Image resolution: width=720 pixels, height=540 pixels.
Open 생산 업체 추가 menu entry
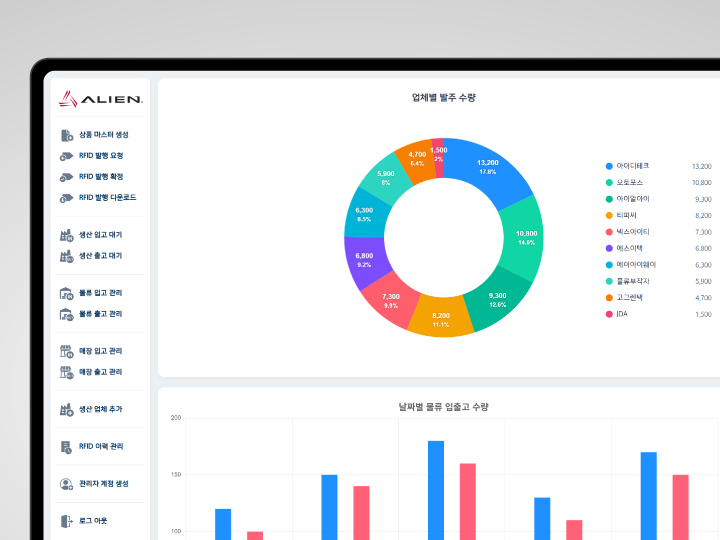click(x=101, y=409)
